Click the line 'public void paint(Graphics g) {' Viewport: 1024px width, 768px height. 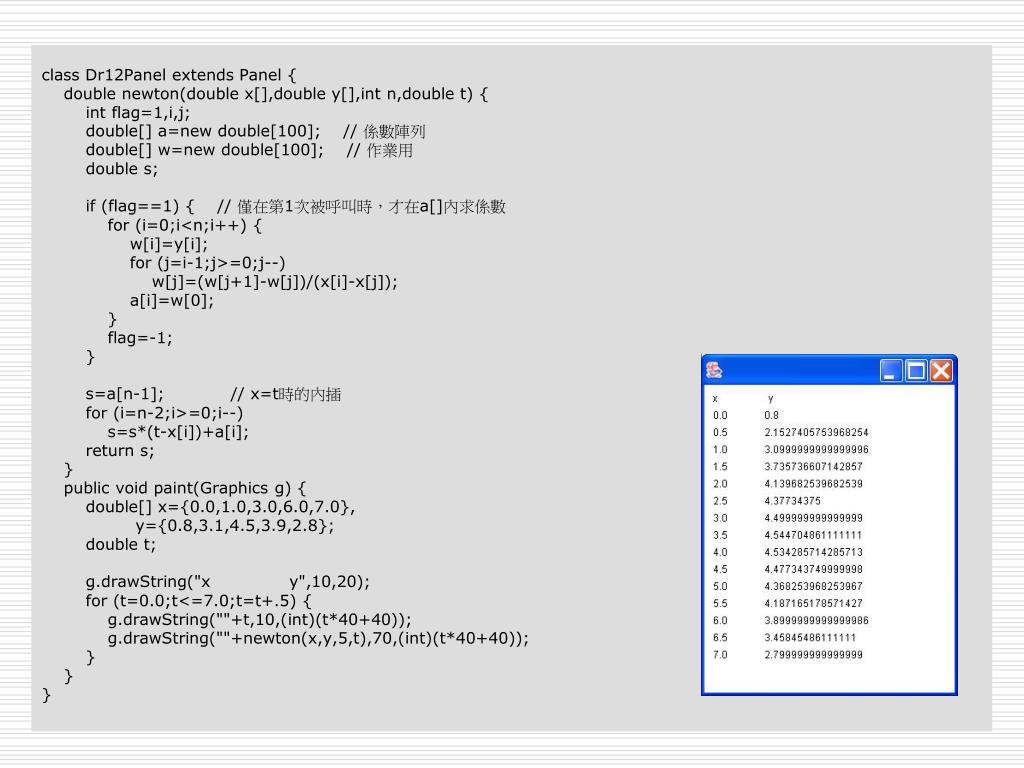click(x=185, y=488)
